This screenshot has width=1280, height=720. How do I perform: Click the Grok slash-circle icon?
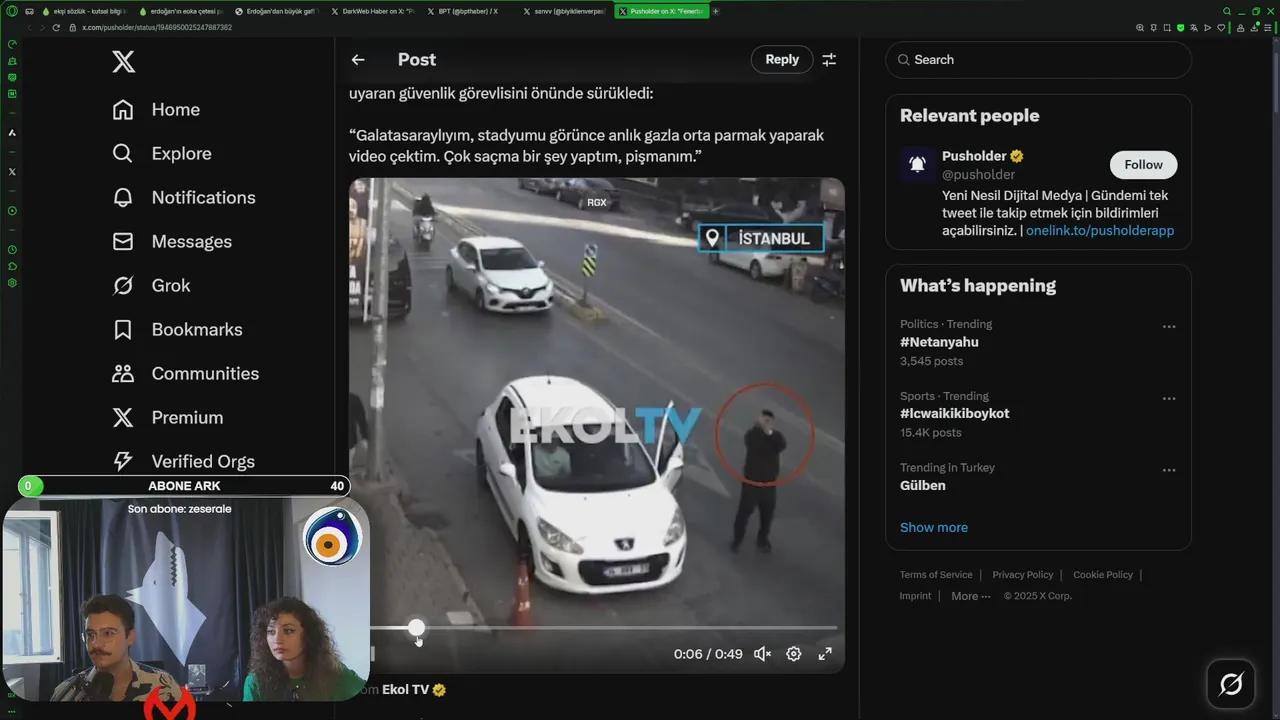123,286
